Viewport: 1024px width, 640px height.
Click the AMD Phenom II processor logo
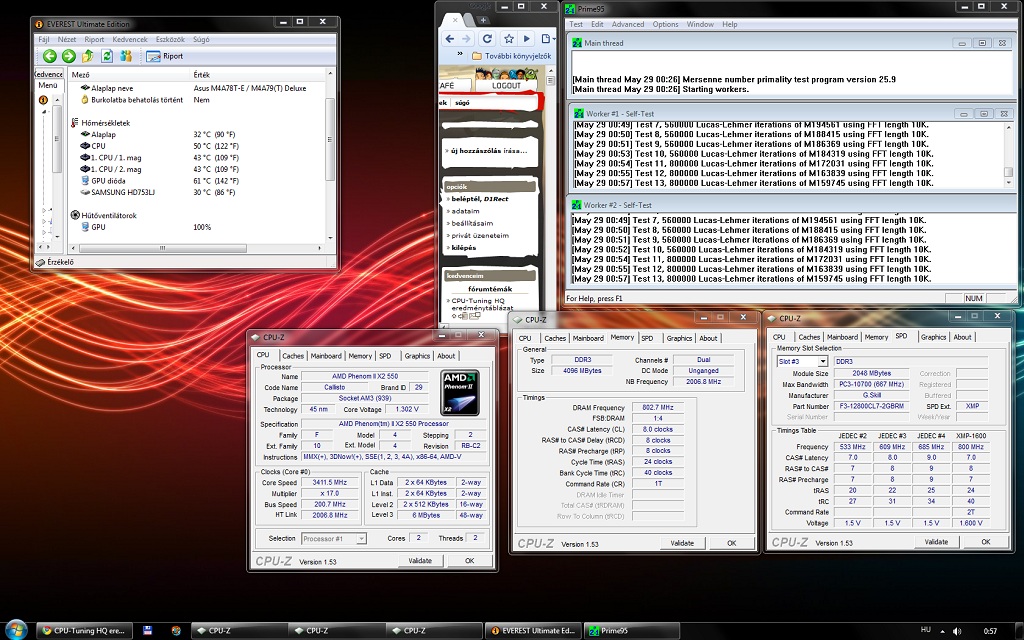(x=460, y=392)
